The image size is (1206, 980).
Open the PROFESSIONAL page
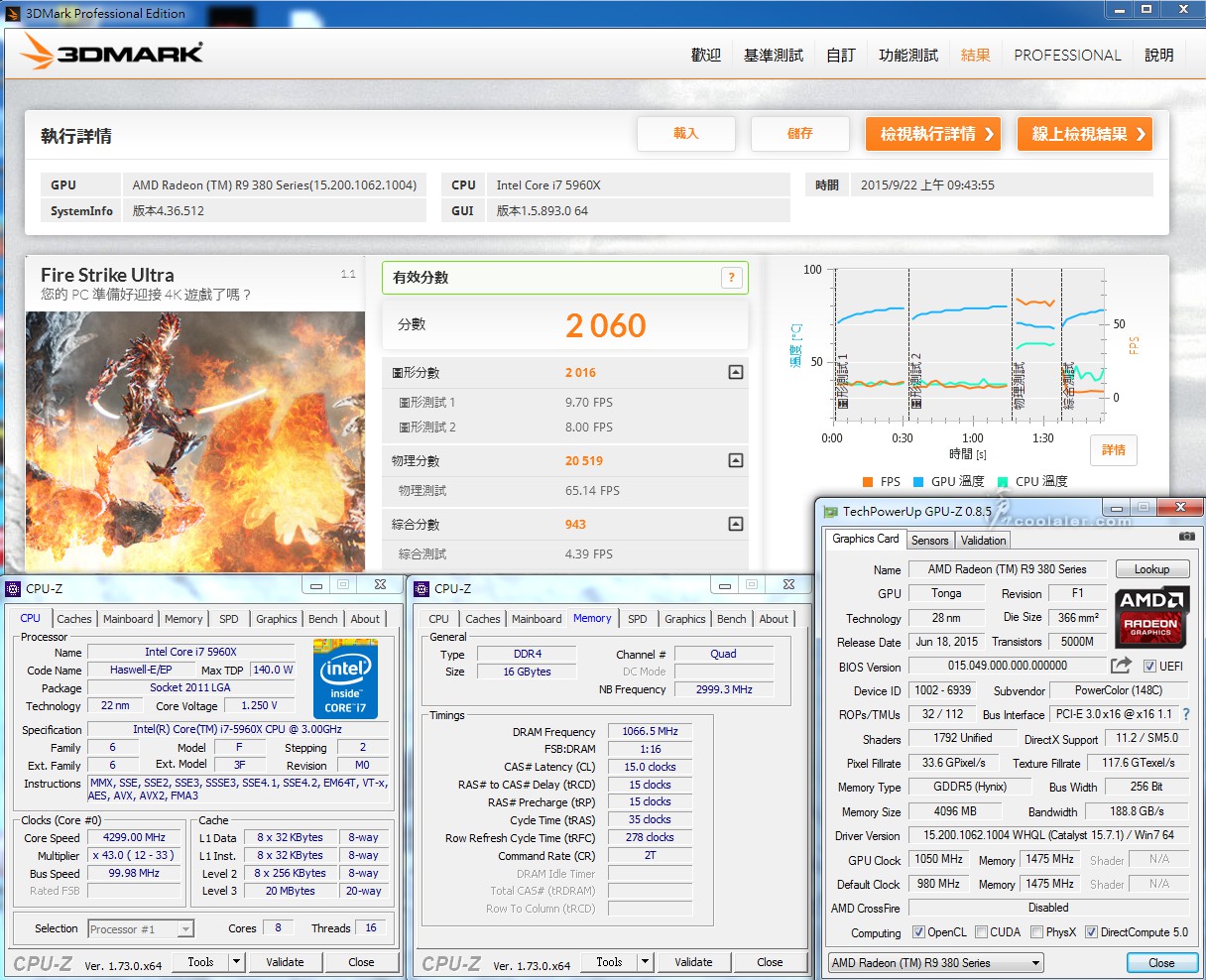(1067, 56)
